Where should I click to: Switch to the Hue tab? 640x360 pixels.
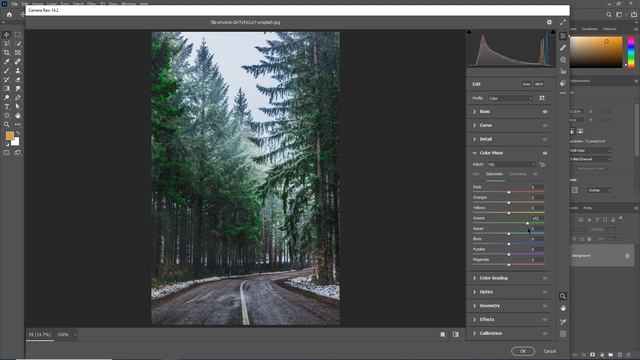click(x=476, y=174)
